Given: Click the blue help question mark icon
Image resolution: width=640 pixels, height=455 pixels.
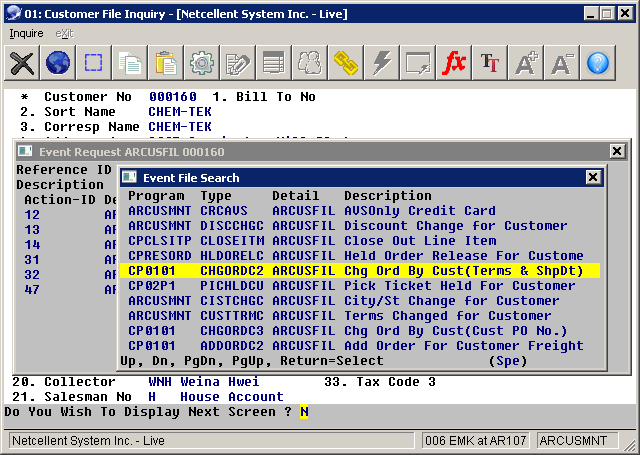Looking at the screenshot, I should (598, 64).
